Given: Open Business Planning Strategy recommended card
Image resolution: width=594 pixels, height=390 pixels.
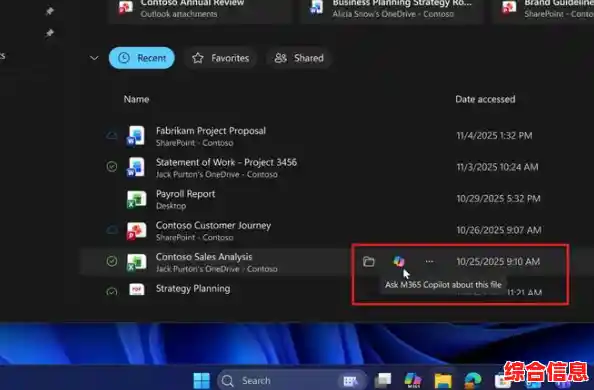Looking at the screenshot, I should [392, 11].
